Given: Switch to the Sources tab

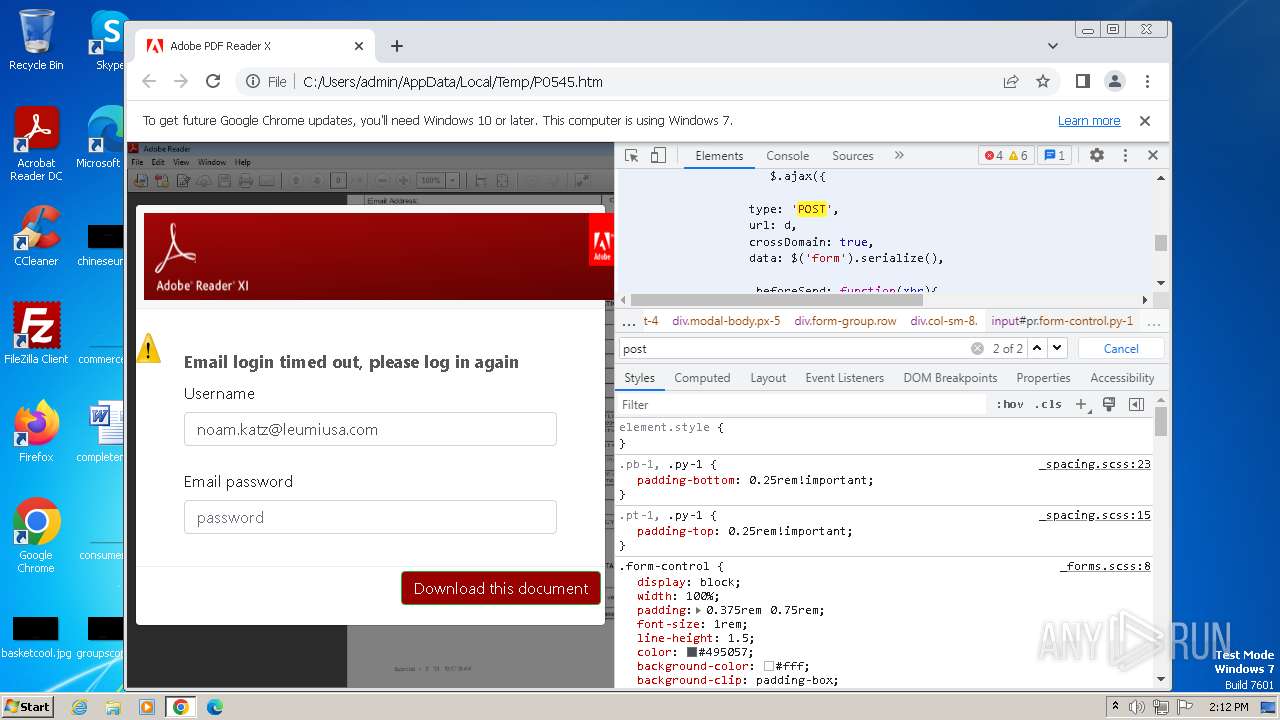Looking at the screenshot, I should pos(853,155).
